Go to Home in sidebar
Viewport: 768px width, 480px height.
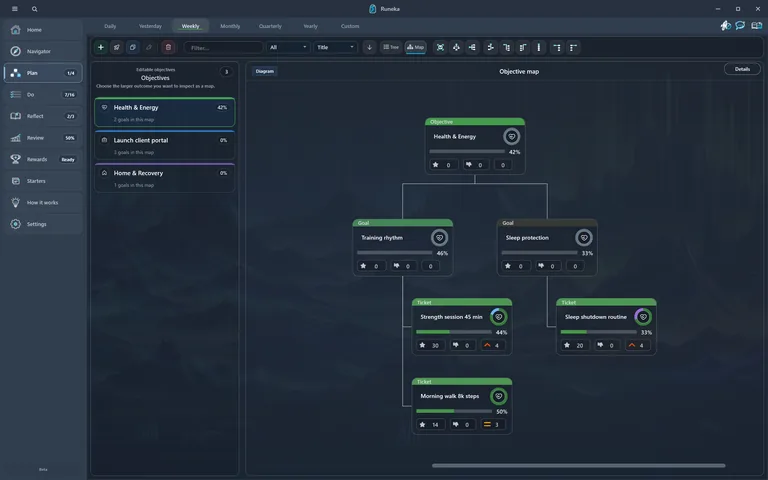[x=43, y=30]
